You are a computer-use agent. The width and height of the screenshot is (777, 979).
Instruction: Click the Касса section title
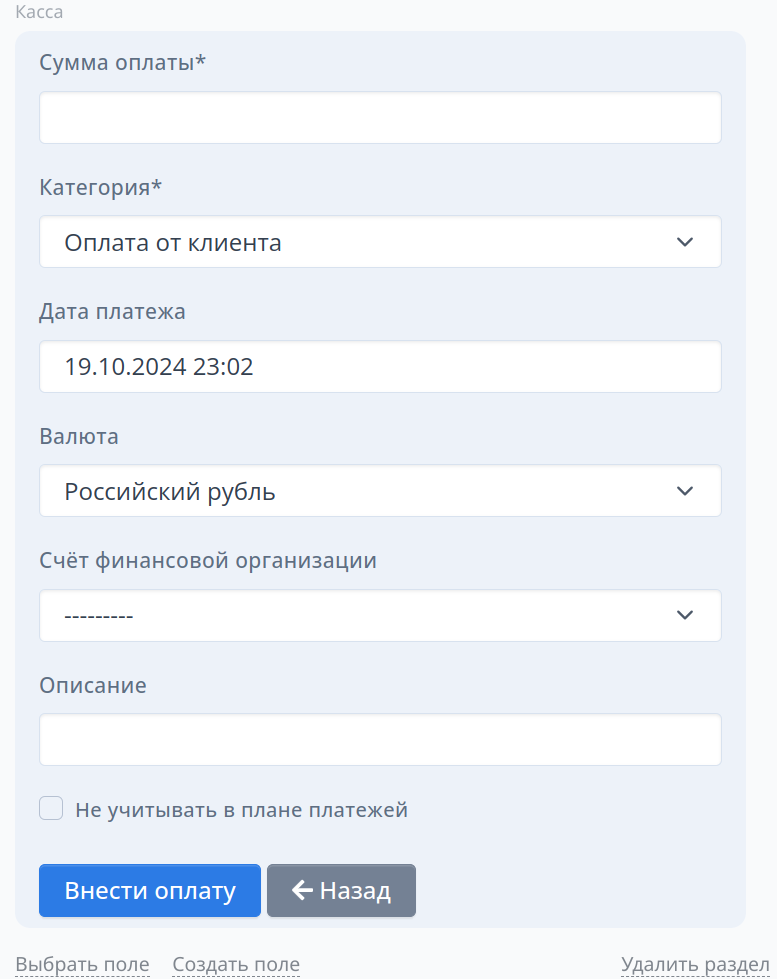tap(39, 12)
